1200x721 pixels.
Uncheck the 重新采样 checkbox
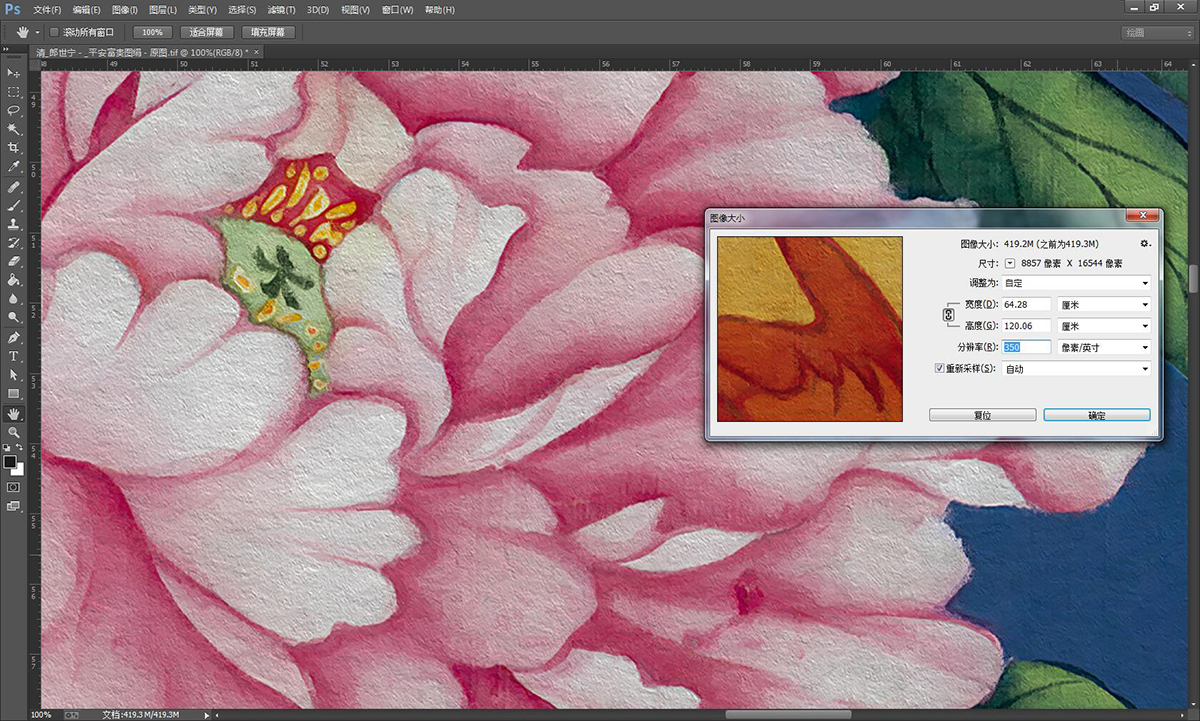(x=938, y=369)
